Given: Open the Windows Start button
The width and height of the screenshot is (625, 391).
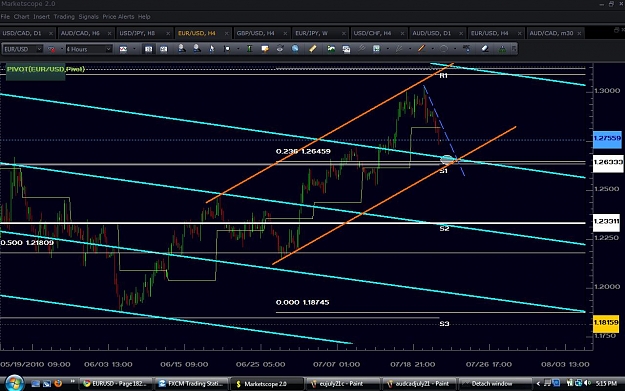Looking at the screenshot, I should click(14, 383).
